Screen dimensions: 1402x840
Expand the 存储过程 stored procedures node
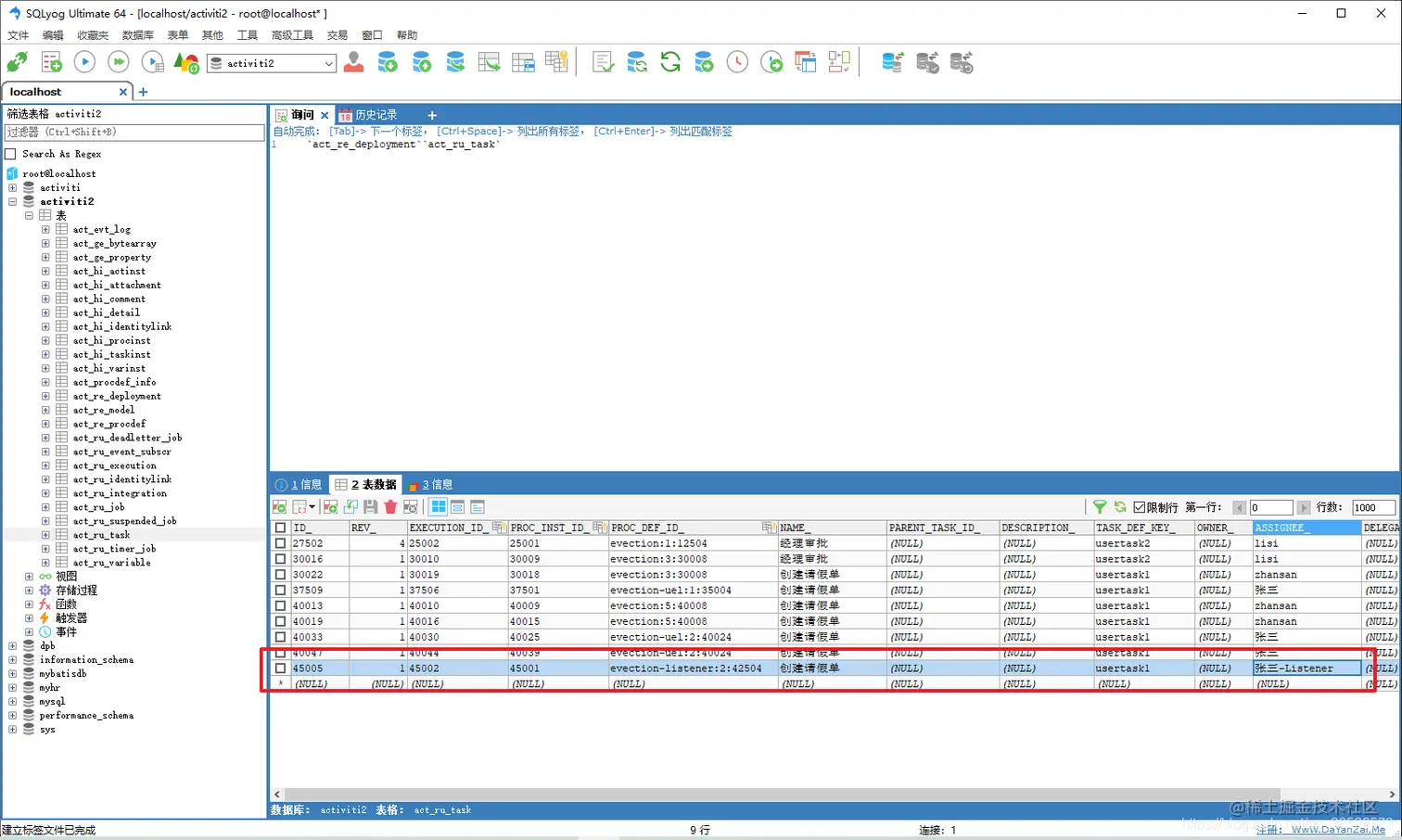[29, 591]
